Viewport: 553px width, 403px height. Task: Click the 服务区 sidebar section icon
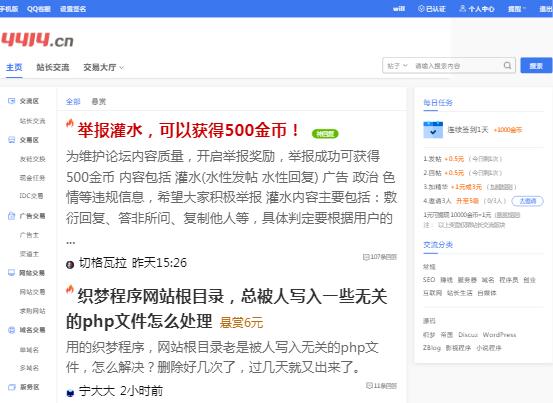(11, 387)
